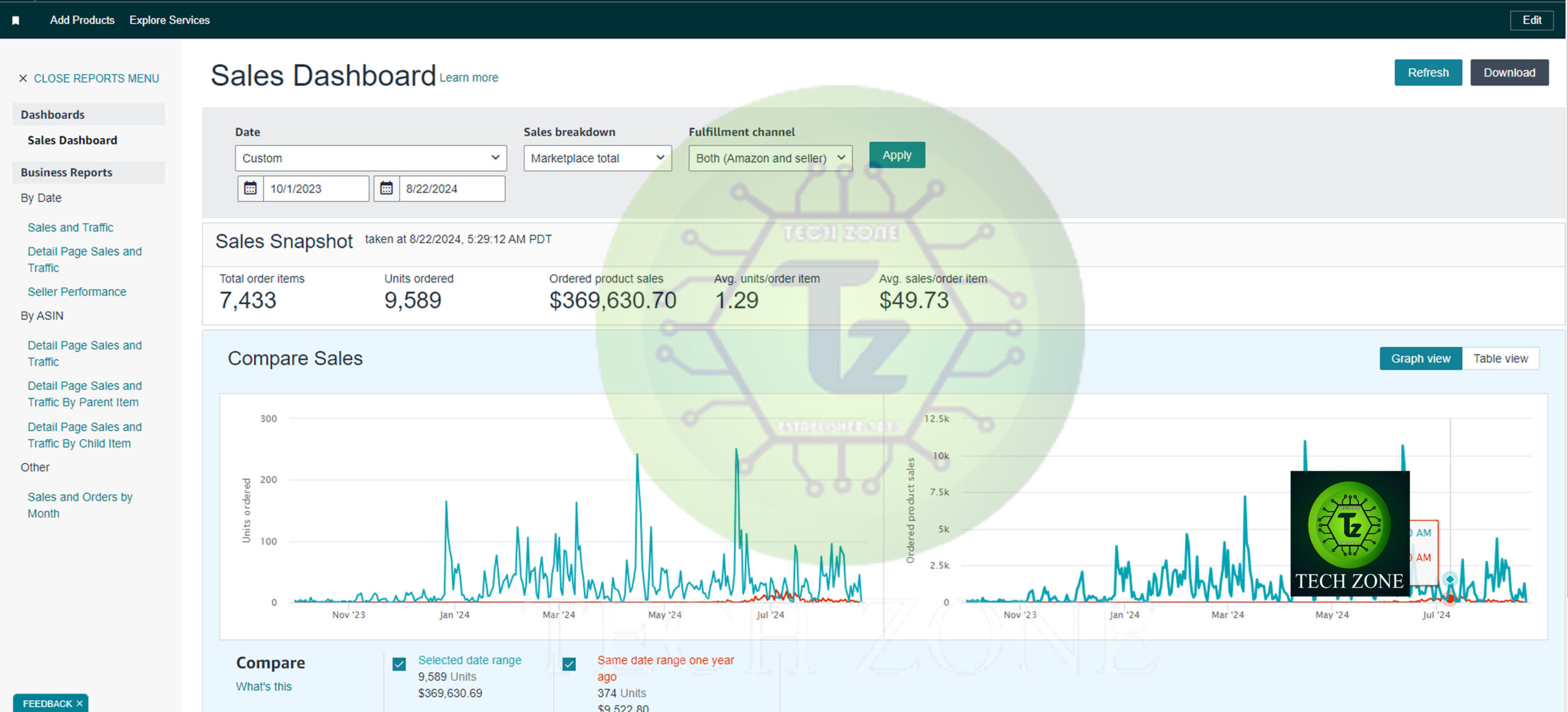Open the Date range dropdown set to Custom

tap(371, 158)
